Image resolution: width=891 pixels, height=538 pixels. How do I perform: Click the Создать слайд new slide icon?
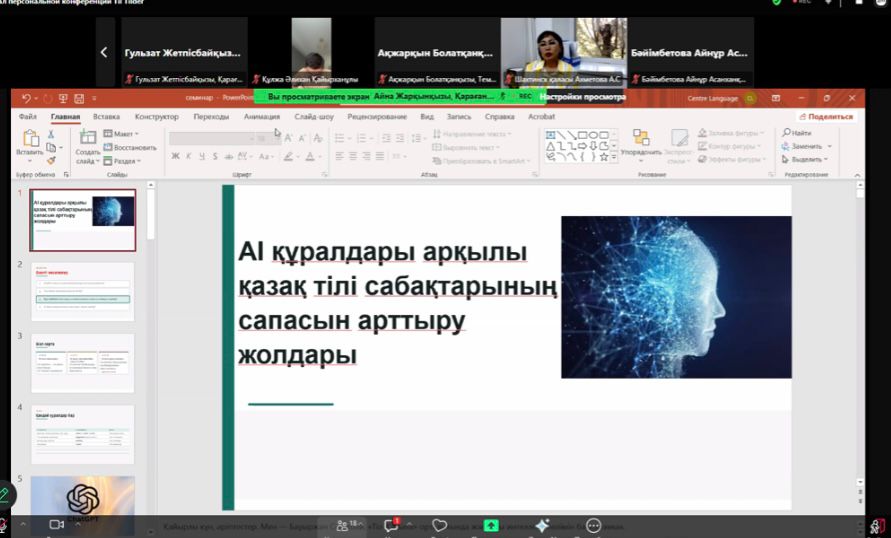coord(88,137)
